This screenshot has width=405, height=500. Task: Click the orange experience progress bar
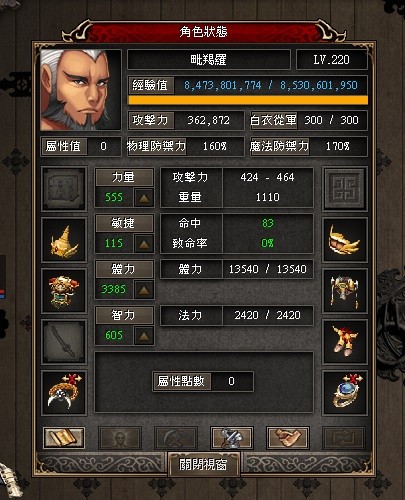248,100
